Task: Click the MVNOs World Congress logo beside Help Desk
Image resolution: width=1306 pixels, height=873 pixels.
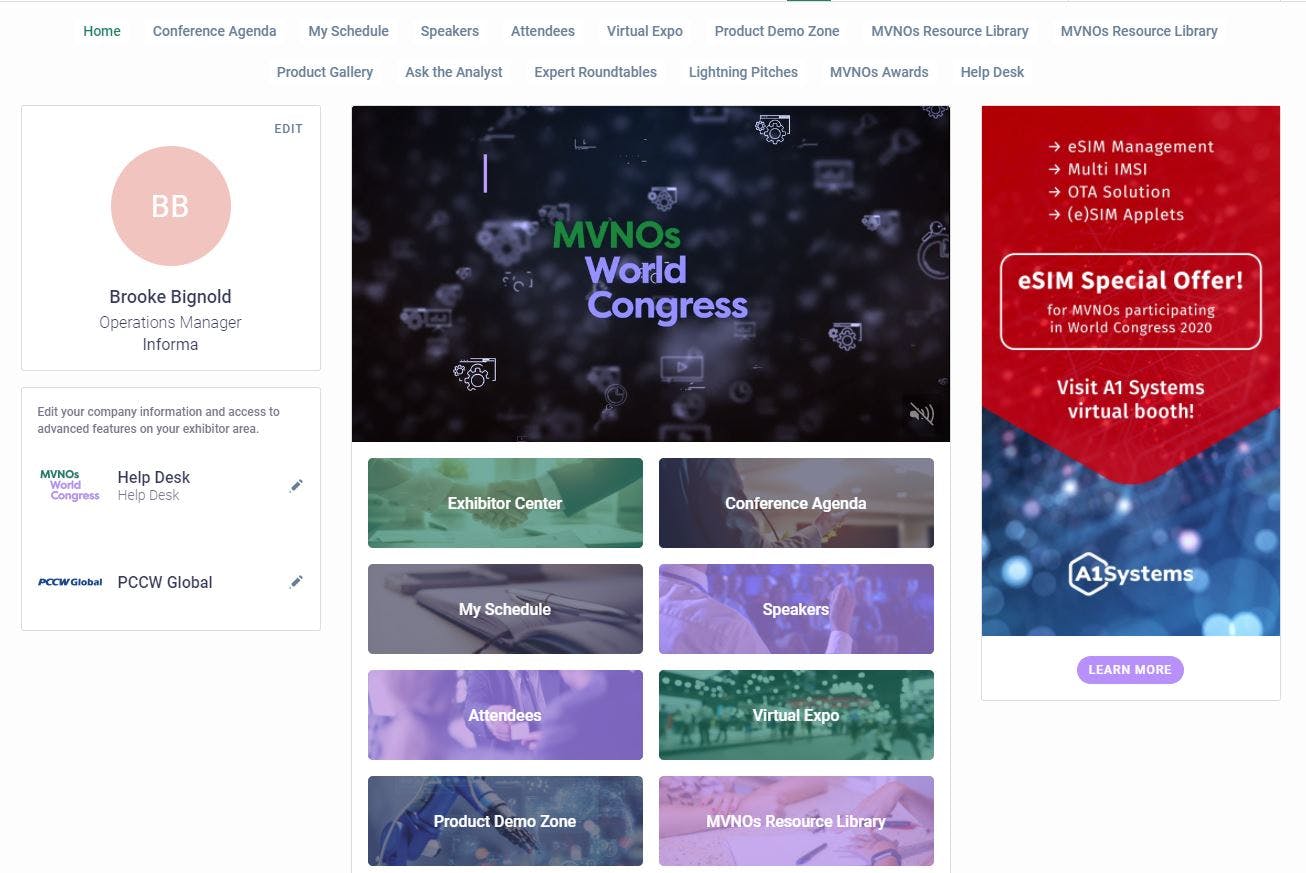Action: point(70,485)
